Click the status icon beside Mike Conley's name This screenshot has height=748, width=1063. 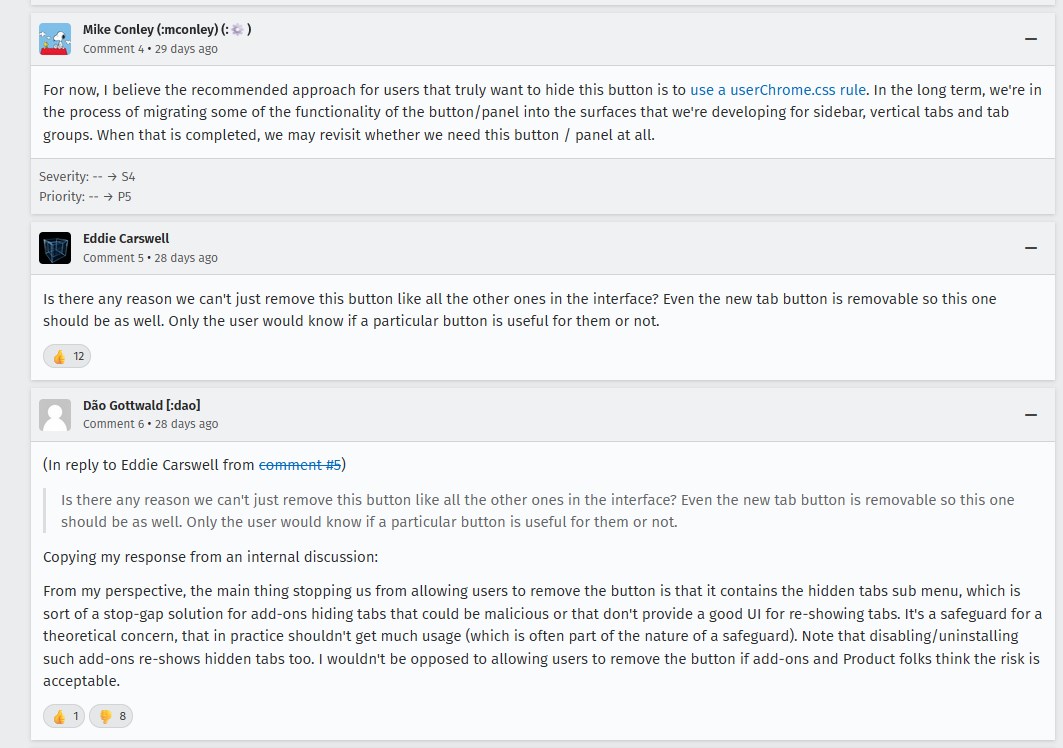[x=237, y=30]
